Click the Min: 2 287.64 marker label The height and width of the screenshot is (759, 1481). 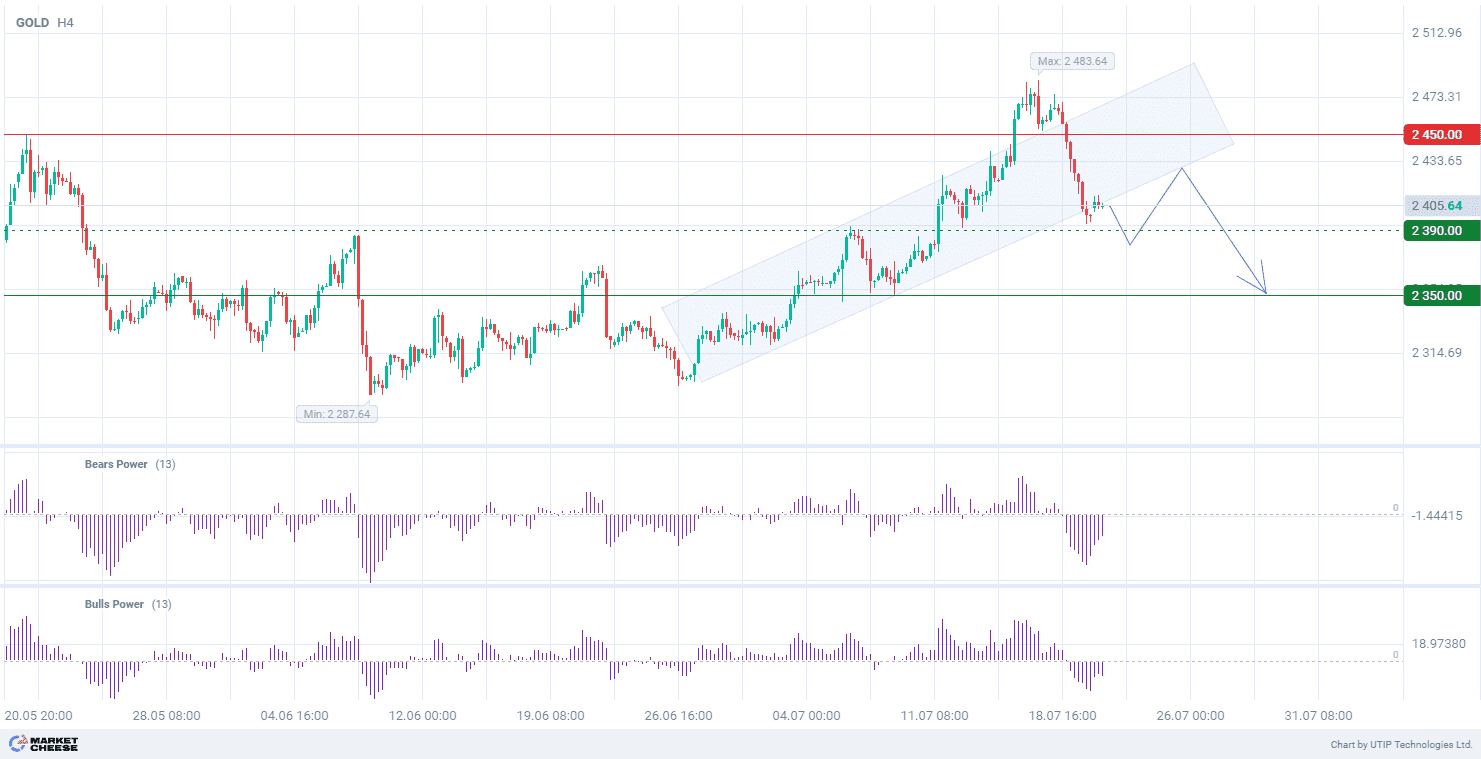click(336, 414)
